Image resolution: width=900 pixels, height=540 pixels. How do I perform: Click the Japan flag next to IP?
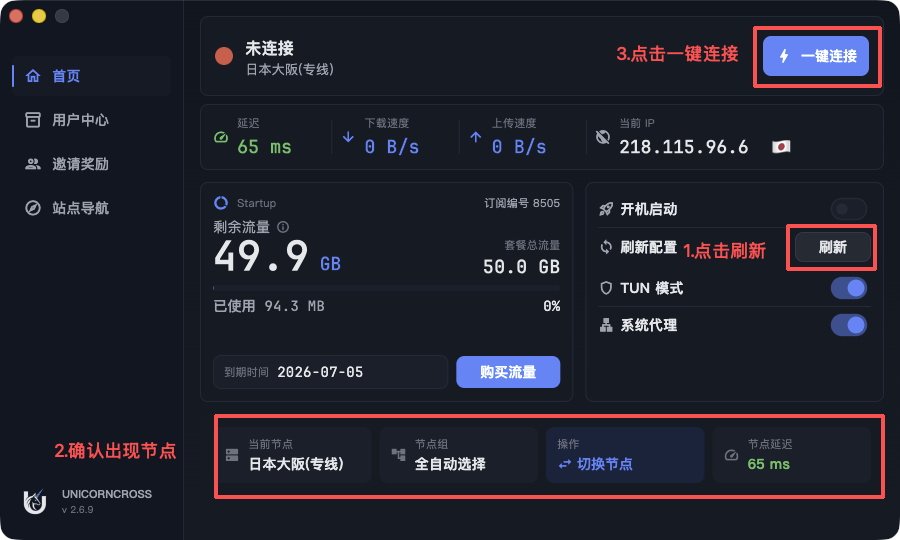pyautogui.click(x=781, y=147)
